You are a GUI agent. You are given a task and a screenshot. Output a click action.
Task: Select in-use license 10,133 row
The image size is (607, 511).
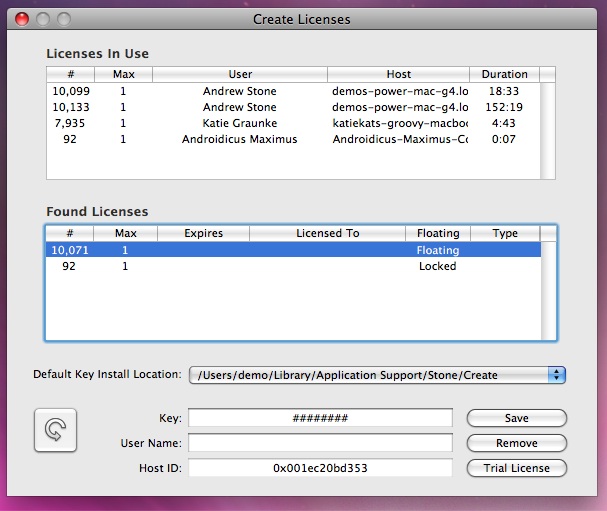pos(293,107)
